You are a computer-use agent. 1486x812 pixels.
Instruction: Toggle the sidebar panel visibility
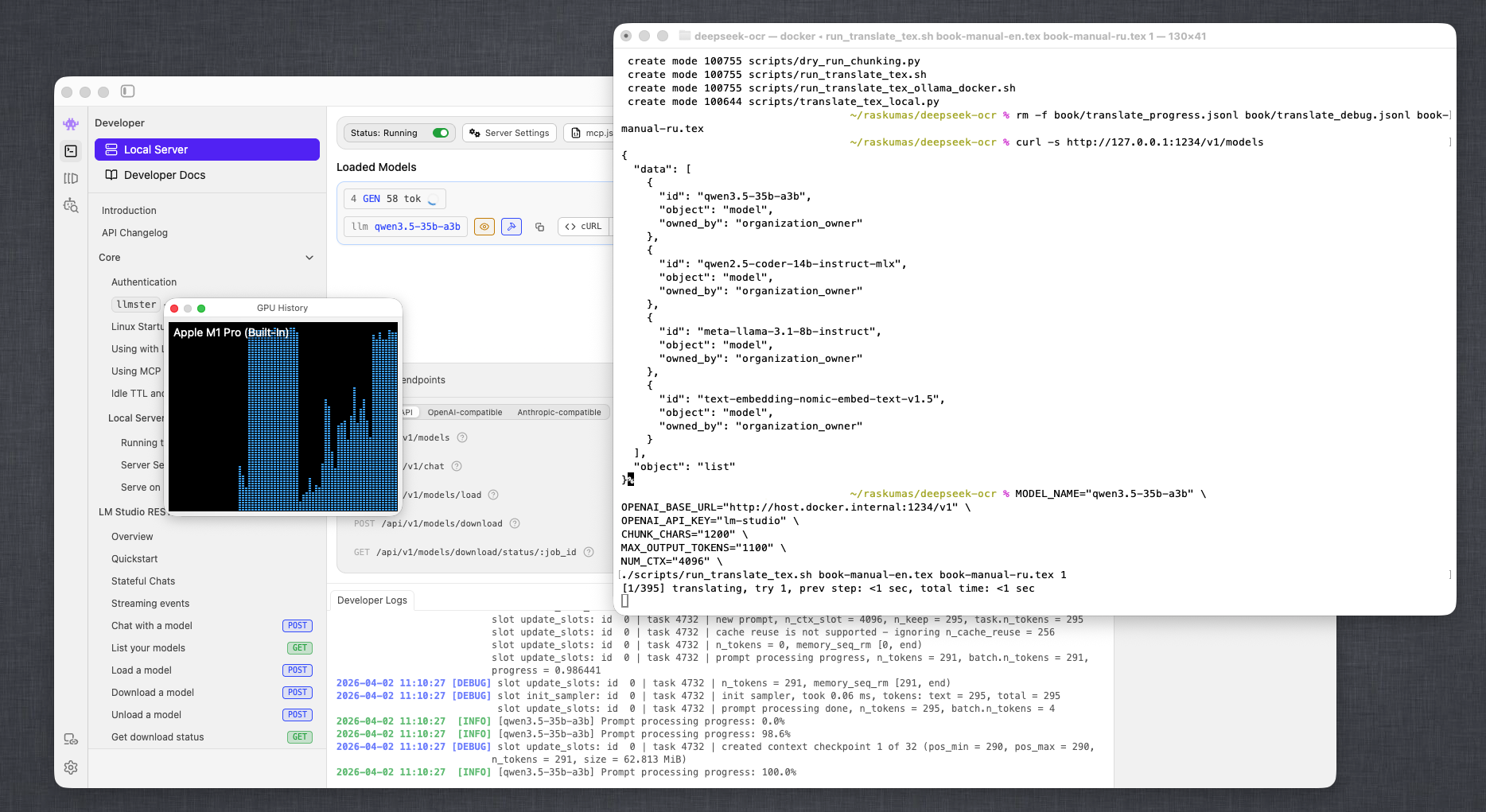tap(127, 91)
